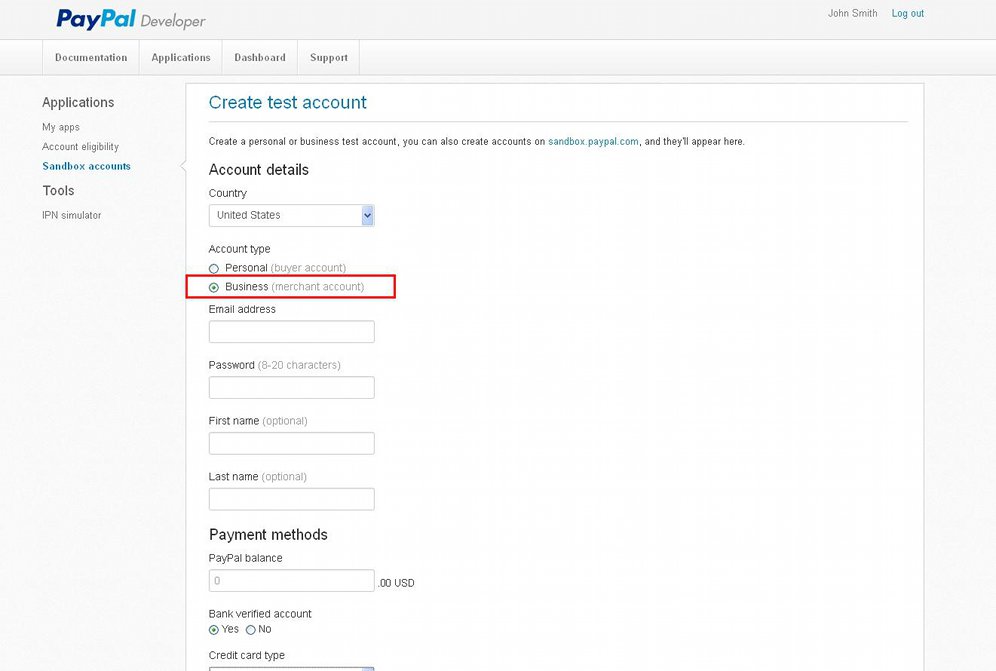Select No for Bank verified account
This screenshot has height=671, width=996.
pos(250,630)
